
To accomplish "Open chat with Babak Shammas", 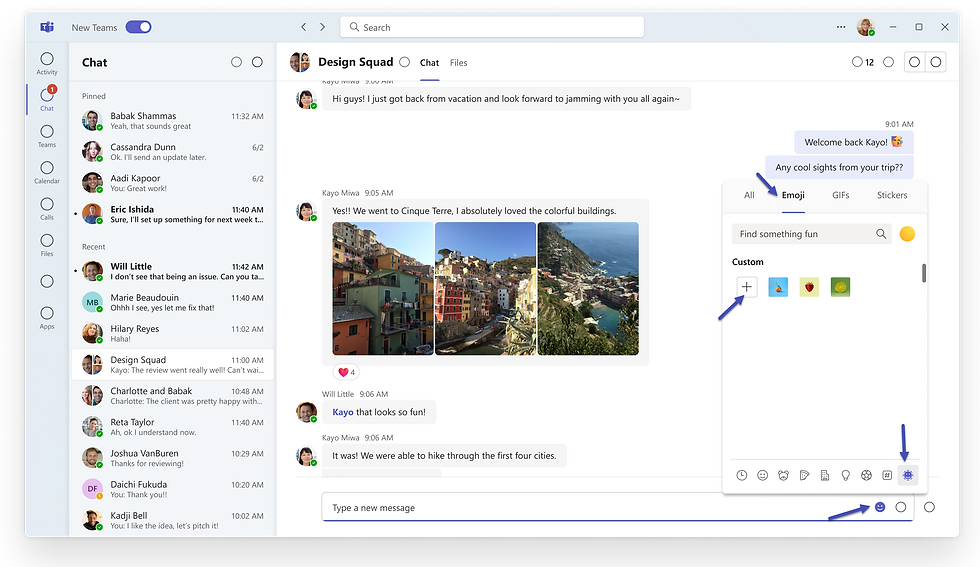I will point(172,121).
